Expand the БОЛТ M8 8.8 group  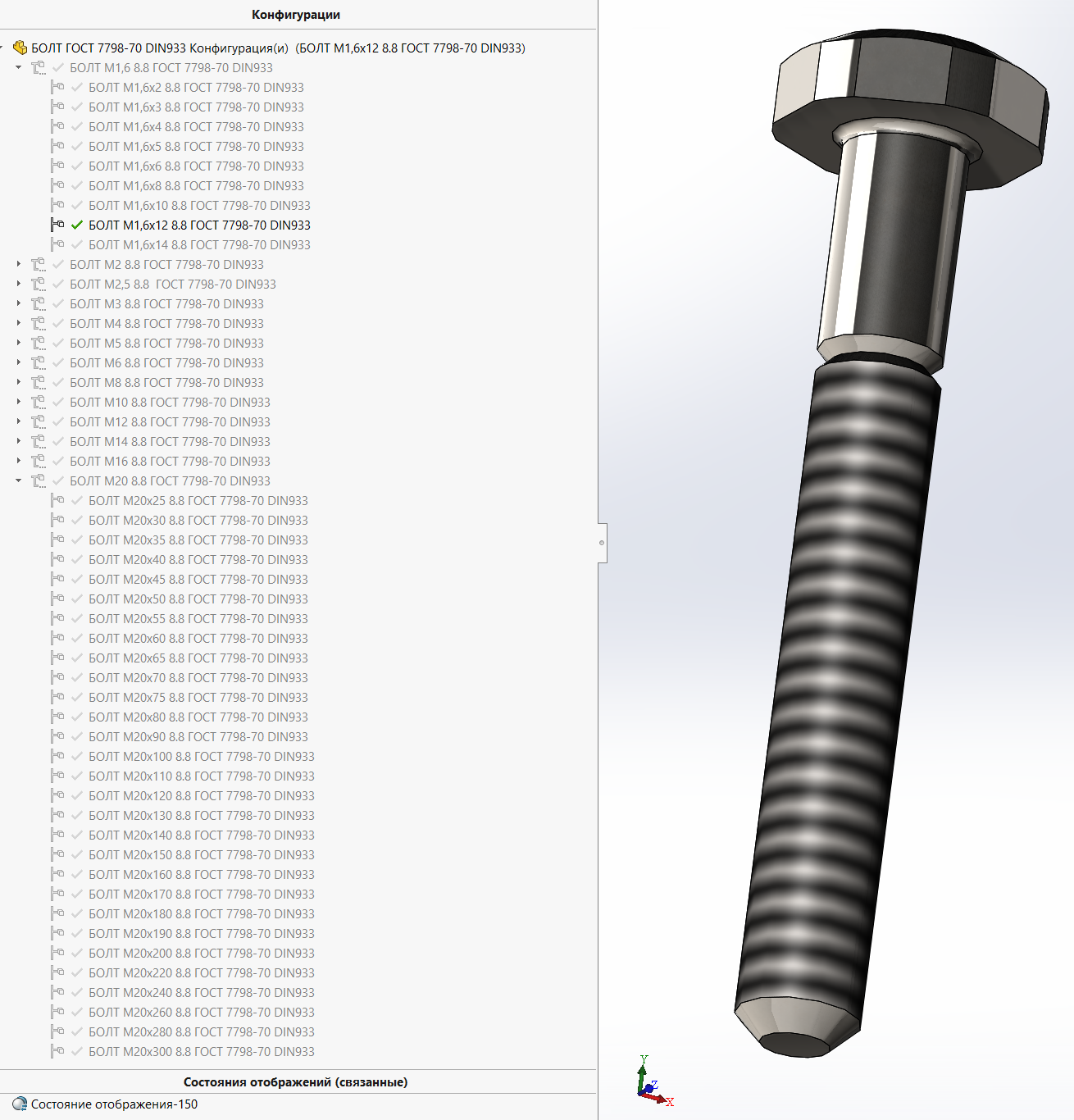[18, 382]
